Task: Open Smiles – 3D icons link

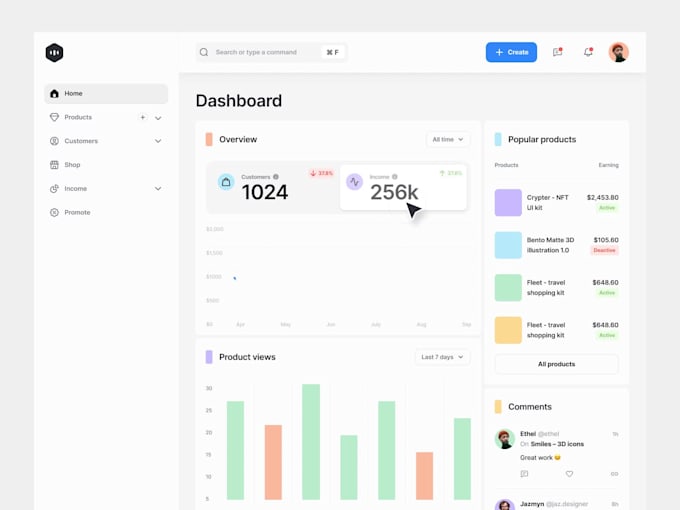Action: [557, 444]
